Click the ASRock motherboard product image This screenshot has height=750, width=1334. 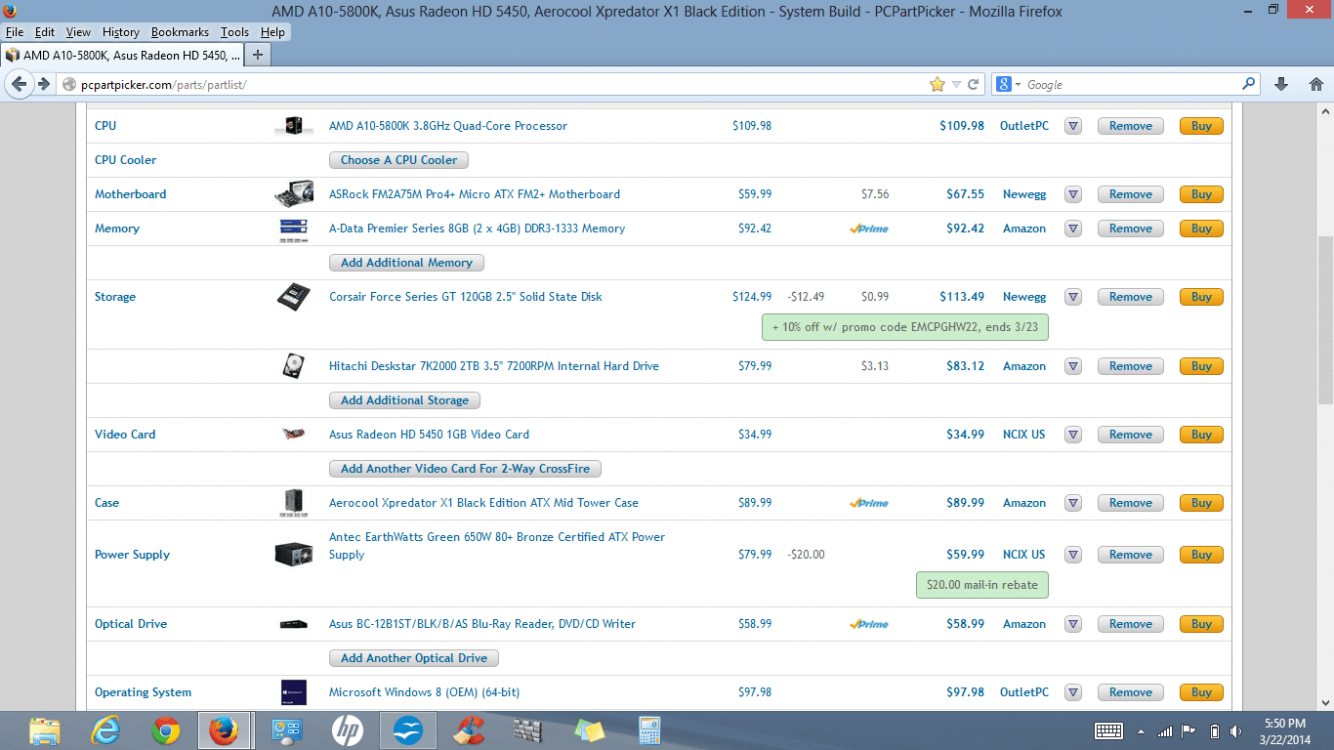(294, 194)
